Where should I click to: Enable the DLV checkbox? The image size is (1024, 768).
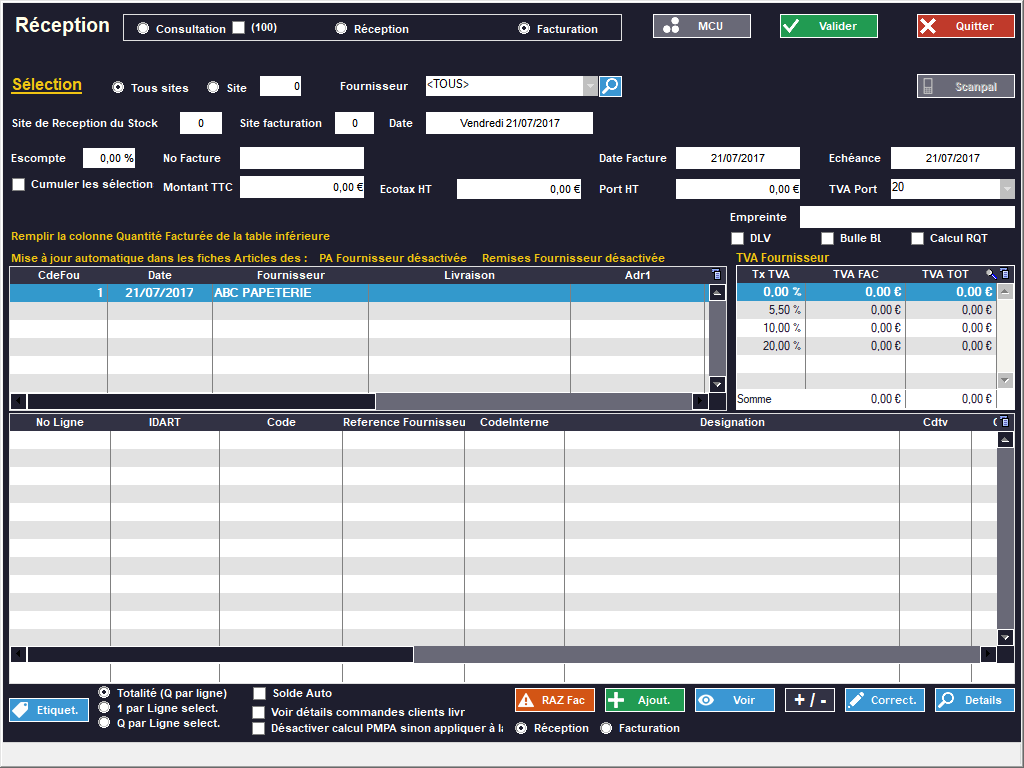(739, 238)
